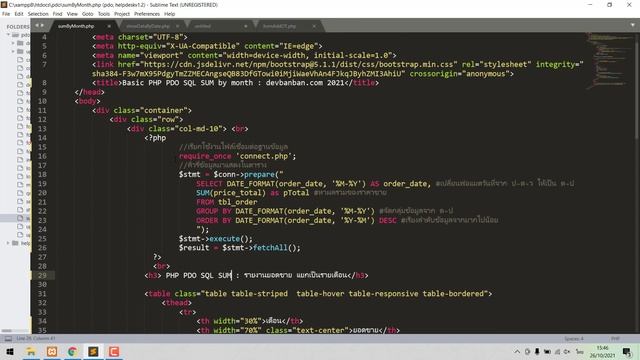Click the bootstrap.min.css link href line

coord(338,64)
